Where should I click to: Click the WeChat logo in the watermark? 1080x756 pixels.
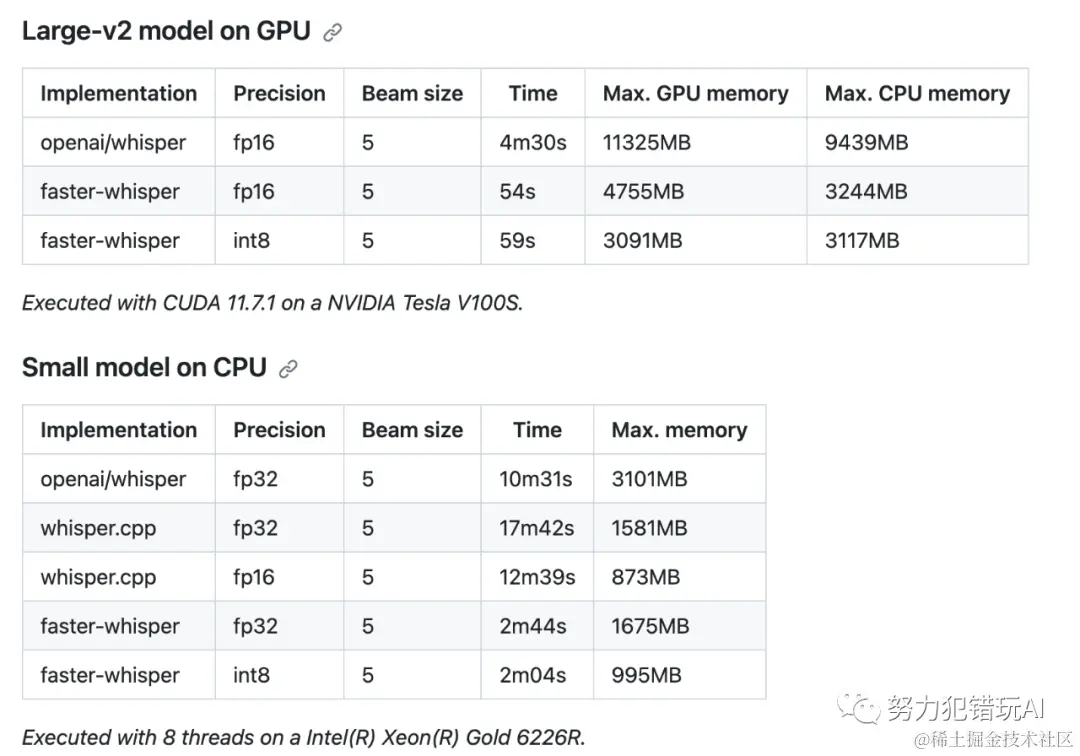(x=858, y=708)
